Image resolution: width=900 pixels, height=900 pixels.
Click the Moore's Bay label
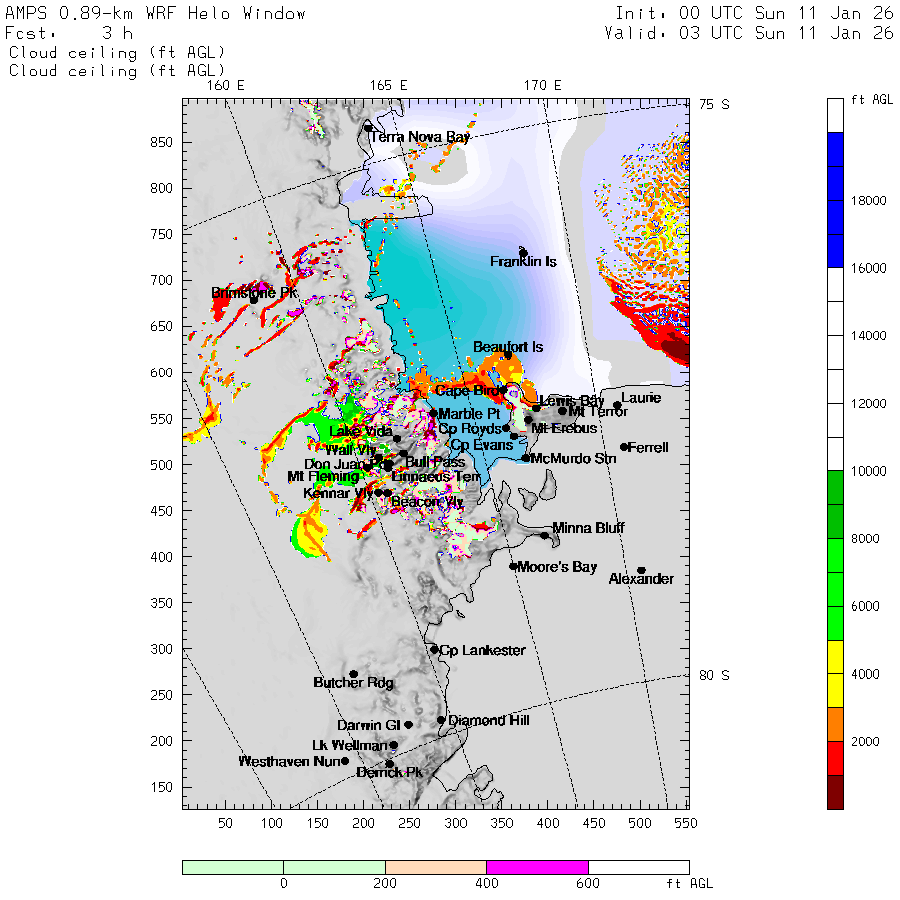[x=557, y=567]
